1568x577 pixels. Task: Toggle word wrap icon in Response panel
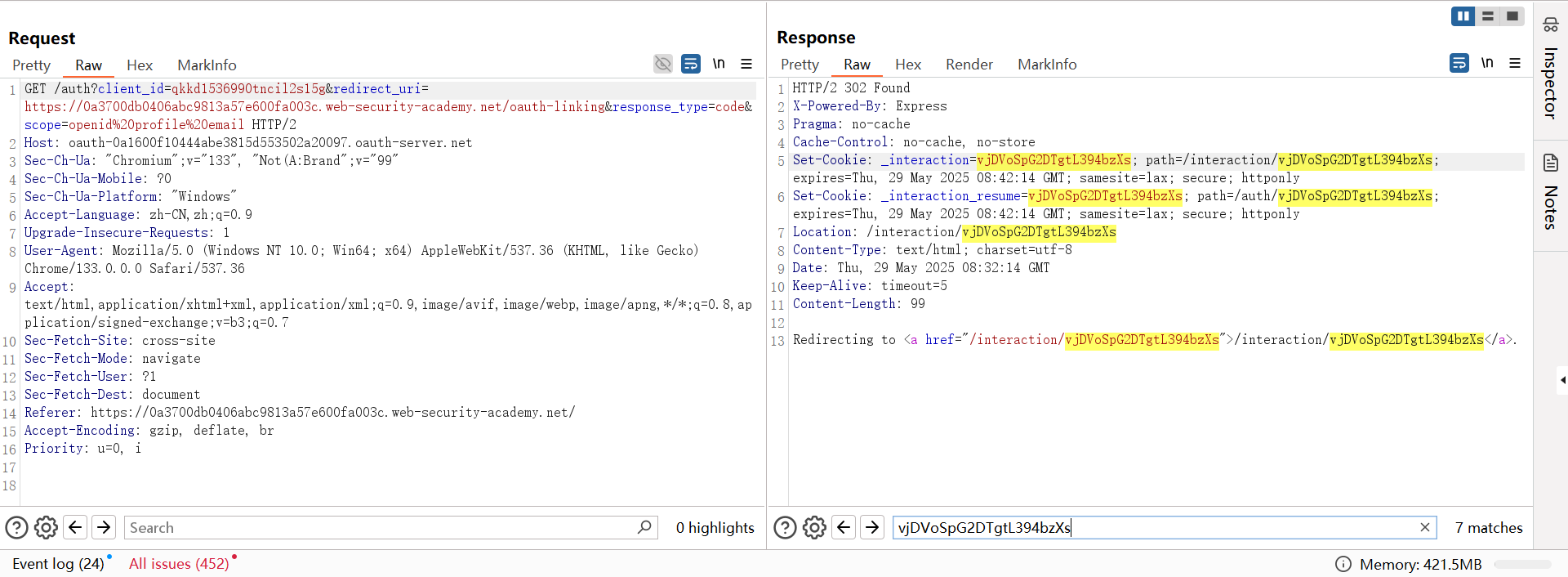tap(1459, 63)
